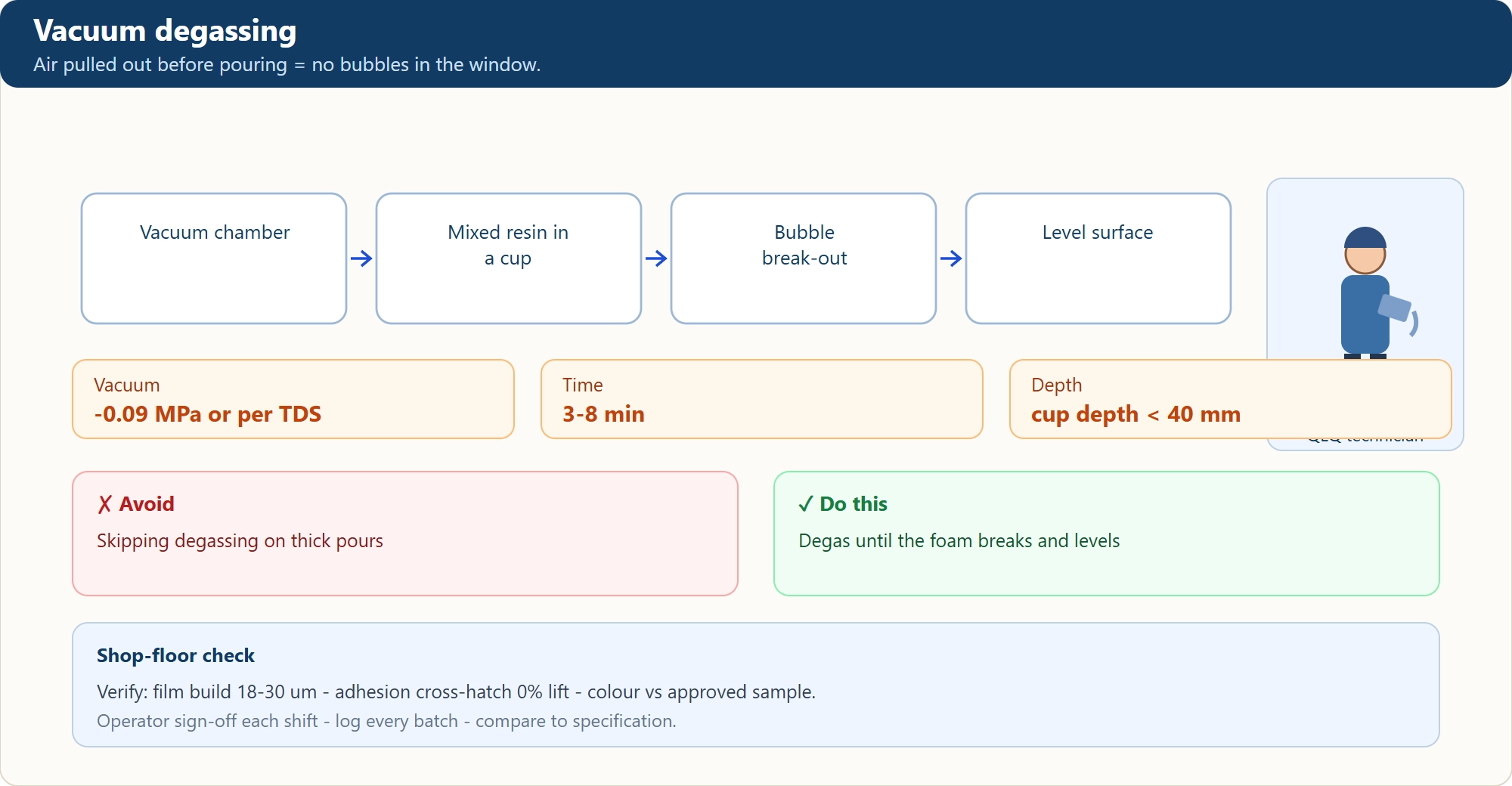Click the green checkmark Do this icon
Screen dimensions: 1512x786
click(x=806, y=504)
